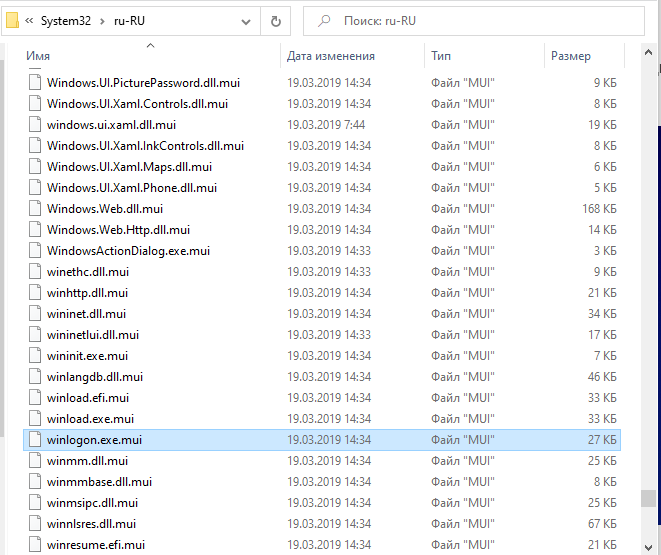Sort by the Размер column header

[x=571, y=56]
